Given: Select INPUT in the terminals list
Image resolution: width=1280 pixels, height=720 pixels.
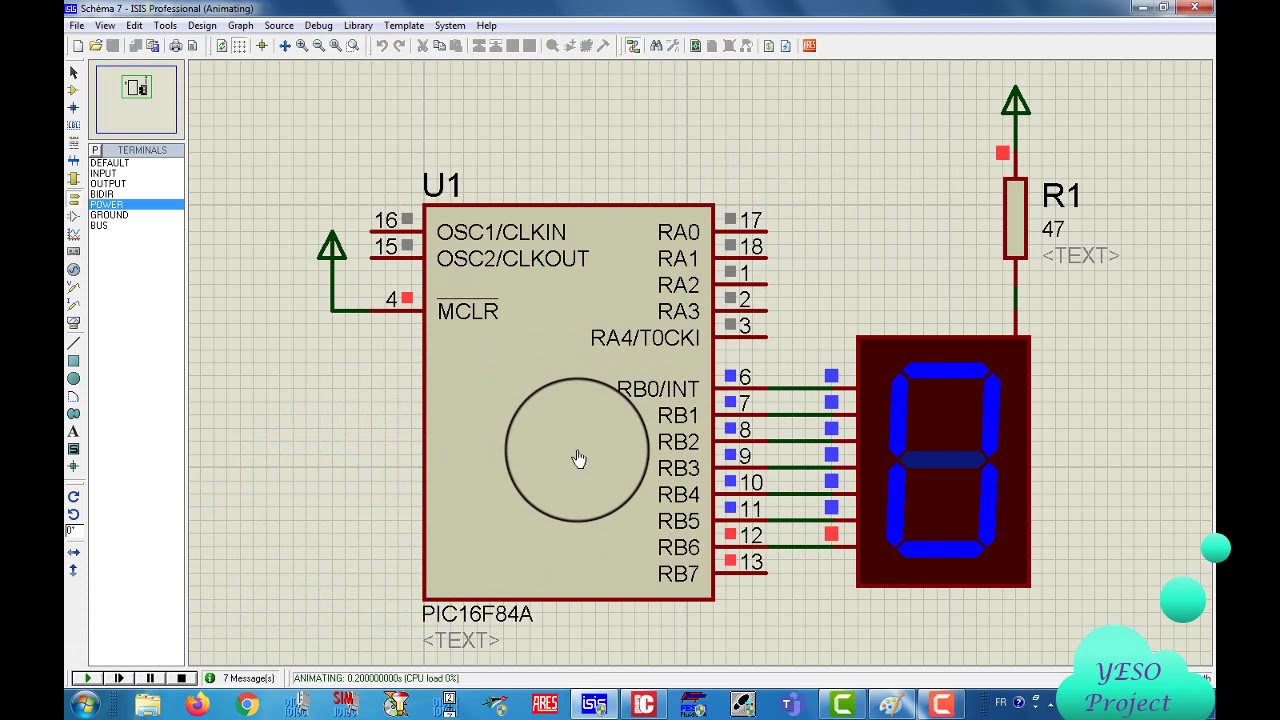Looking at the screenshot, I should pyautogui.click(x=136, y=173).
